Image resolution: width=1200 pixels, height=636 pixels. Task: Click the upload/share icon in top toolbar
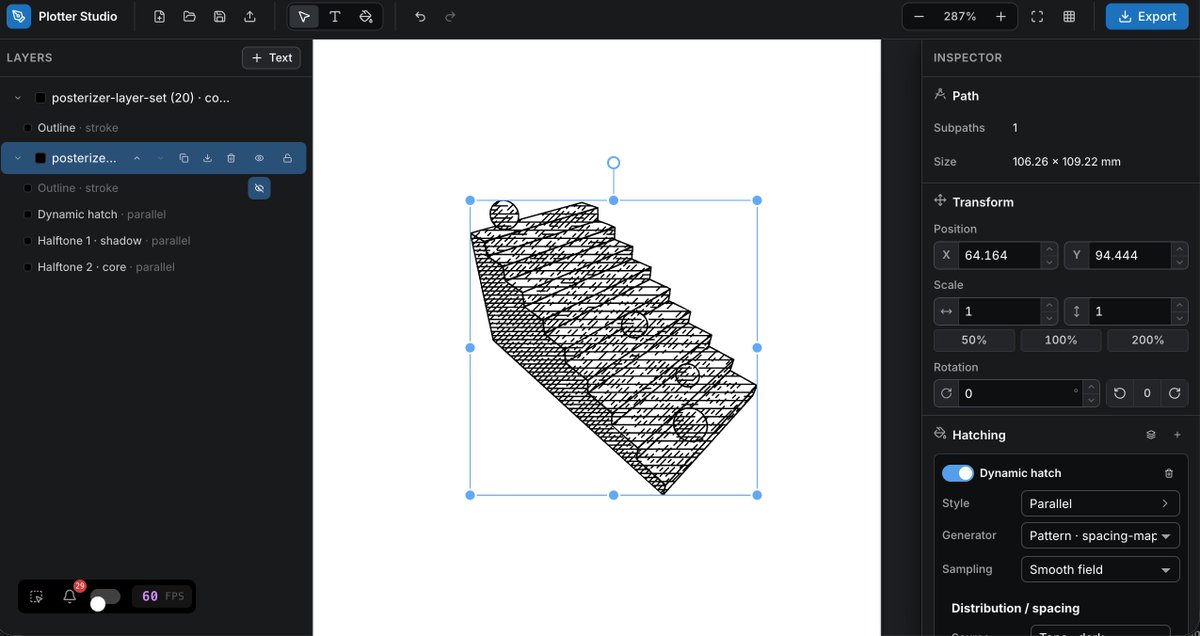pyautogui.click(x=250, y=16)
